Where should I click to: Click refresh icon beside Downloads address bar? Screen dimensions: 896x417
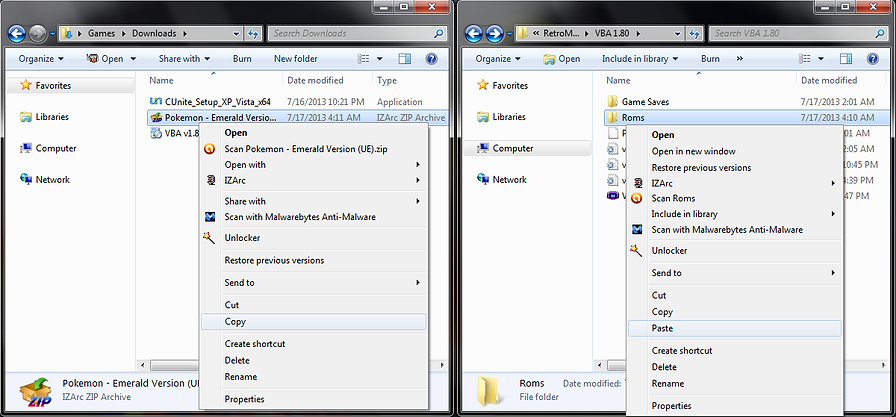254,34
